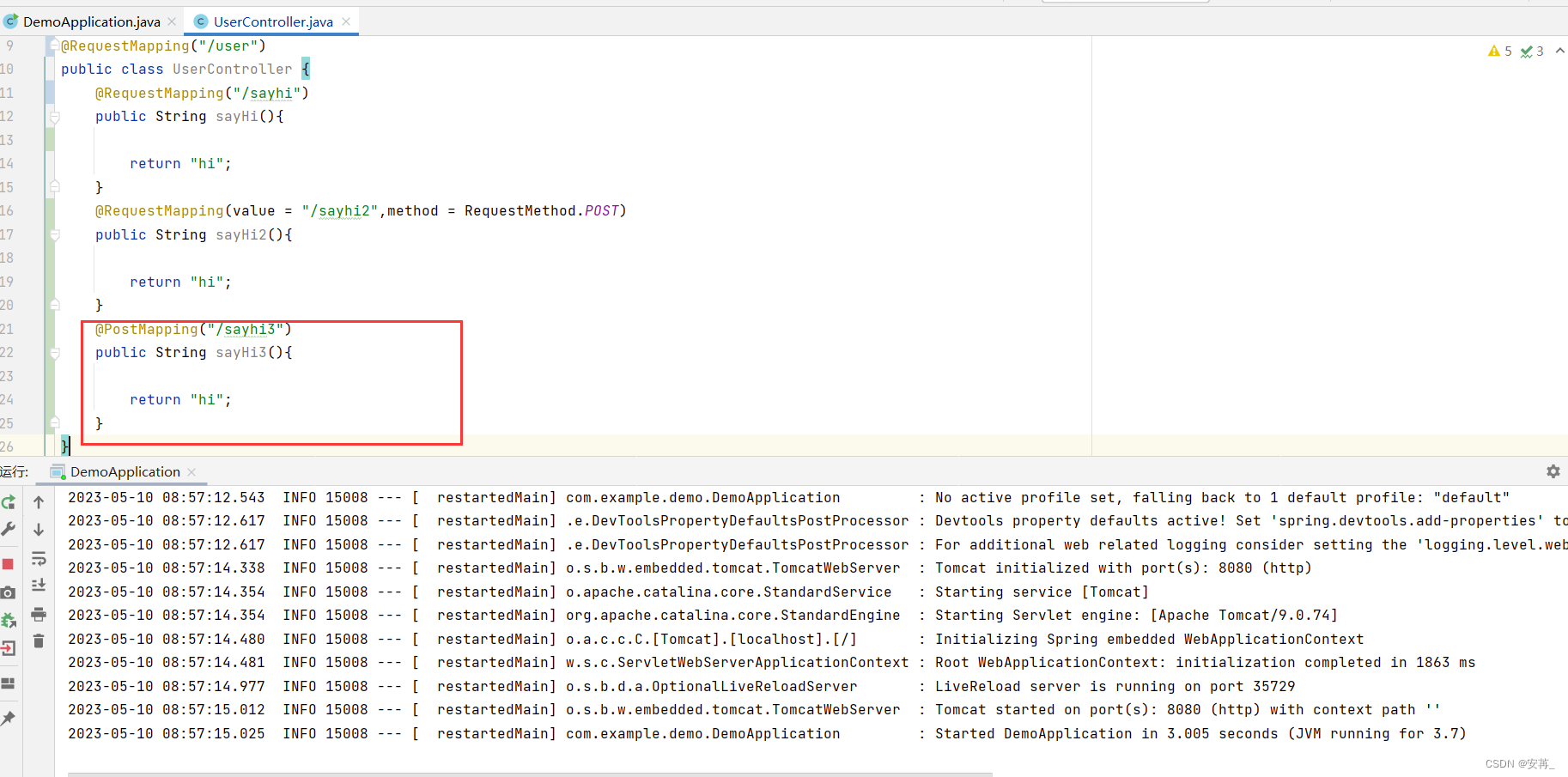This screenshot has height=777, width=1568.
Task: Dump threads using camera icon
Action: [x=8, y=592]
